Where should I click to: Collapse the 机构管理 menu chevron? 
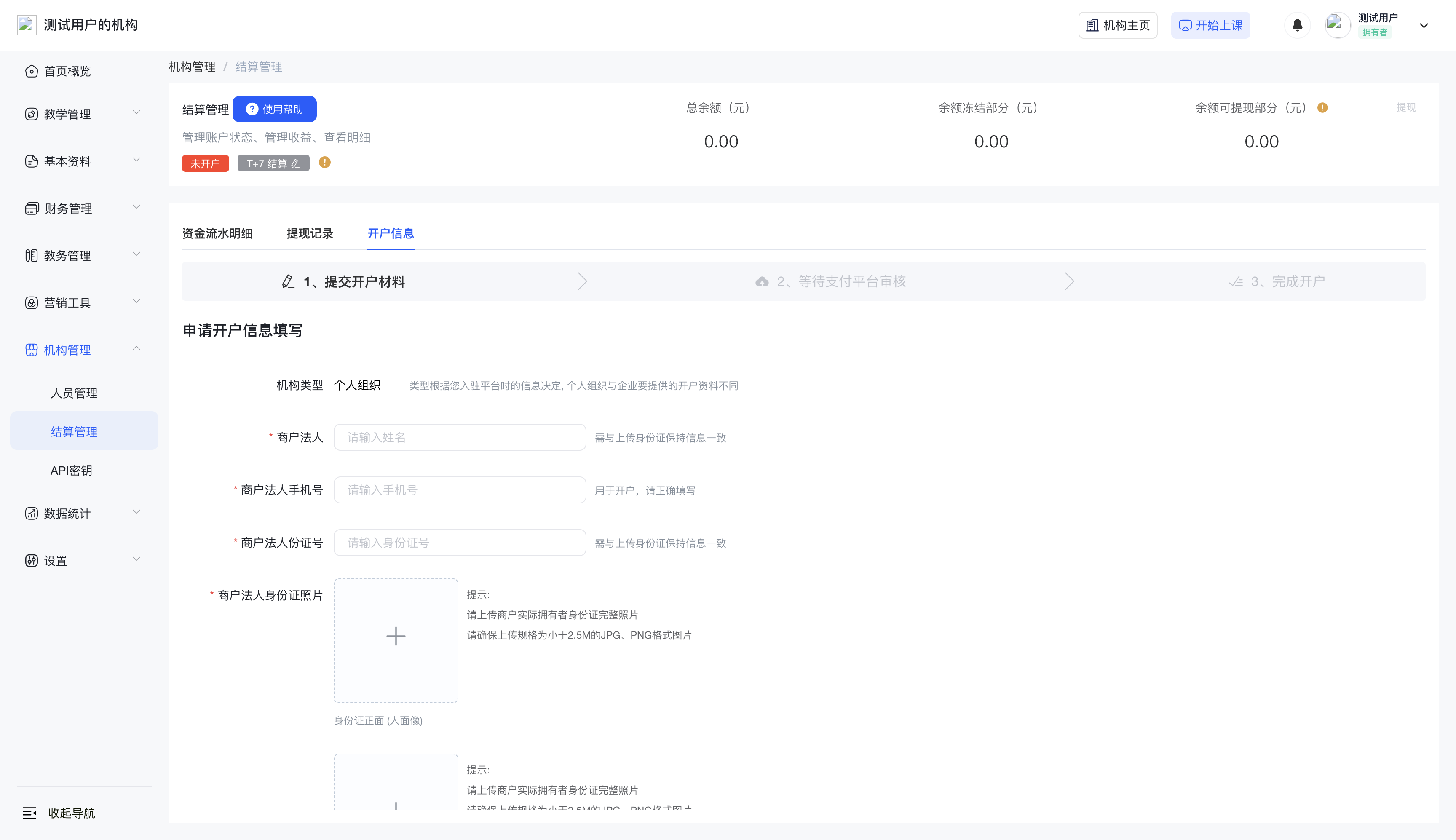click(x=136, y=348)
